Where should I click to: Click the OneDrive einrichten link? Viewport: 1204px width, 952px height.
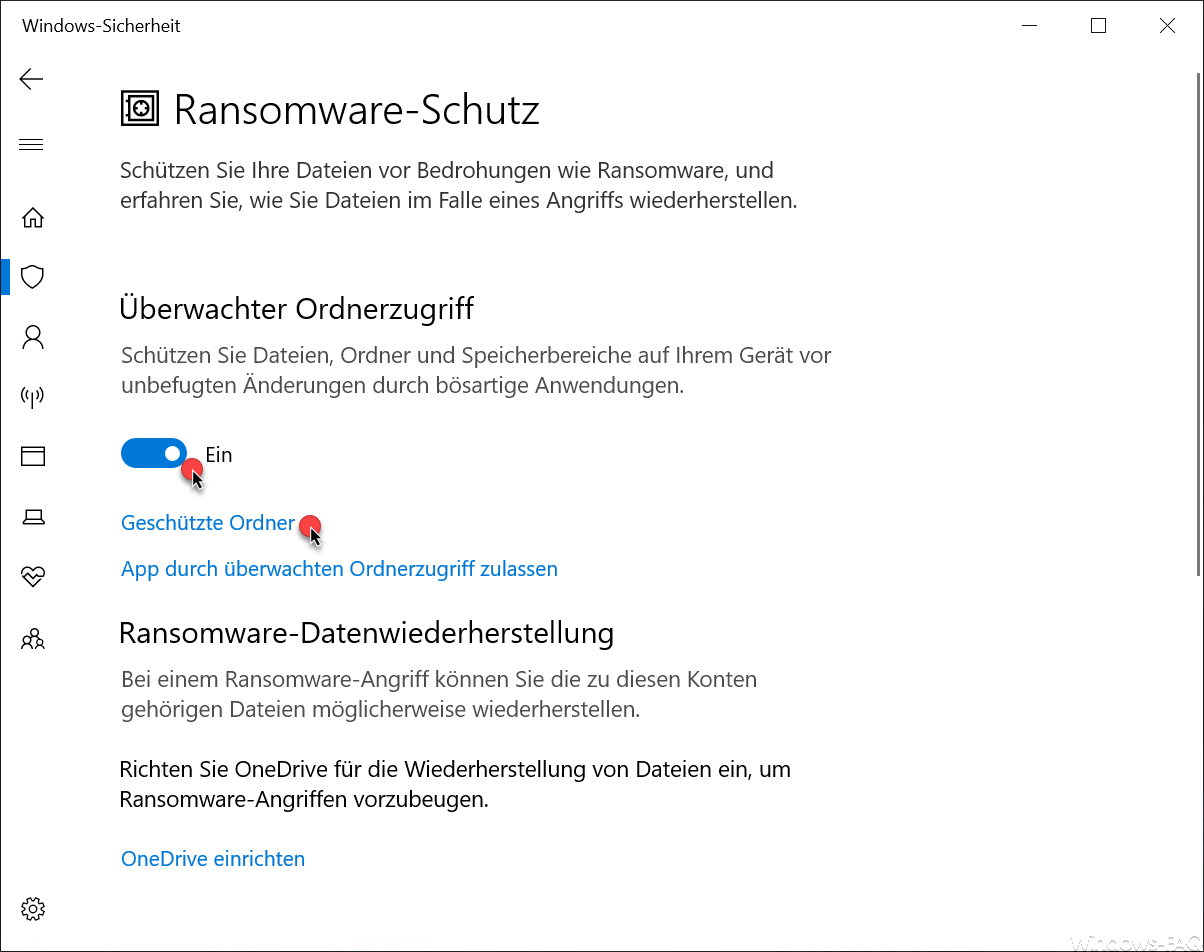[x=213, y=859]
